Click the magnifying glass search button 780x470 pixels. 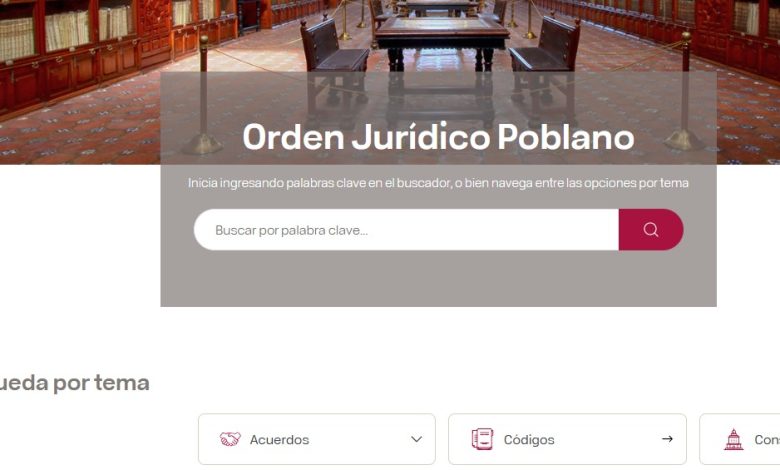[651, 229]
